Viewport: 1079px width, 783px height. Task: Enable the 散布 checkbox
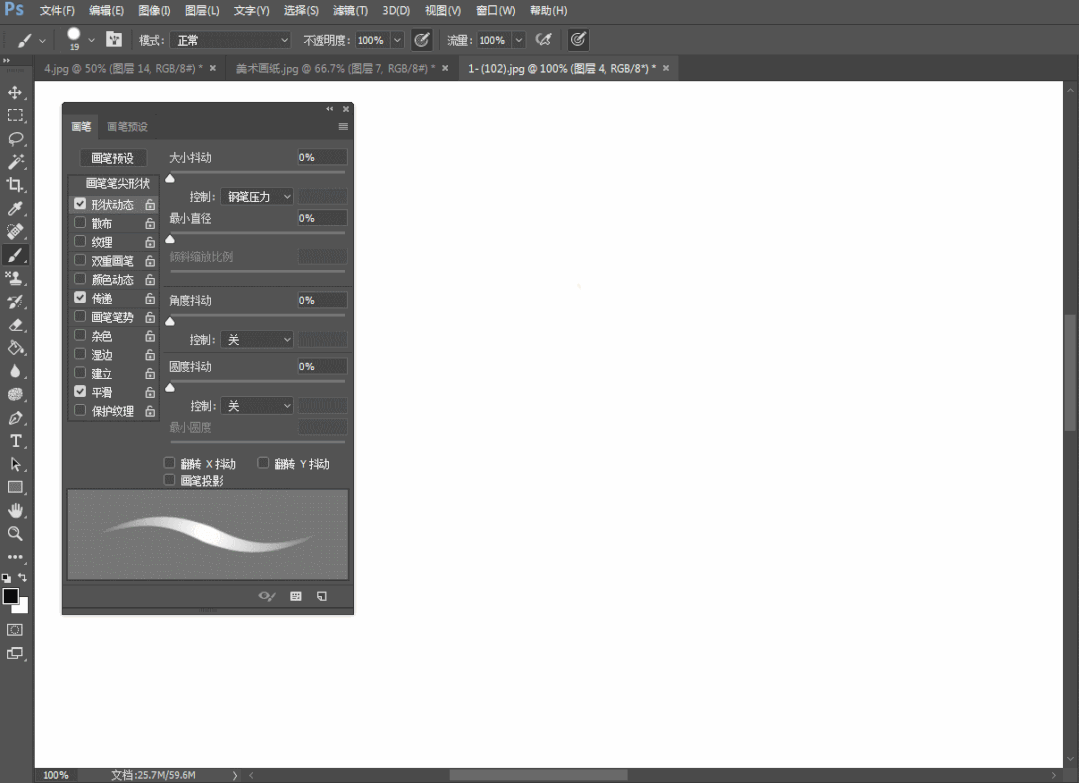tap(80, 223)
